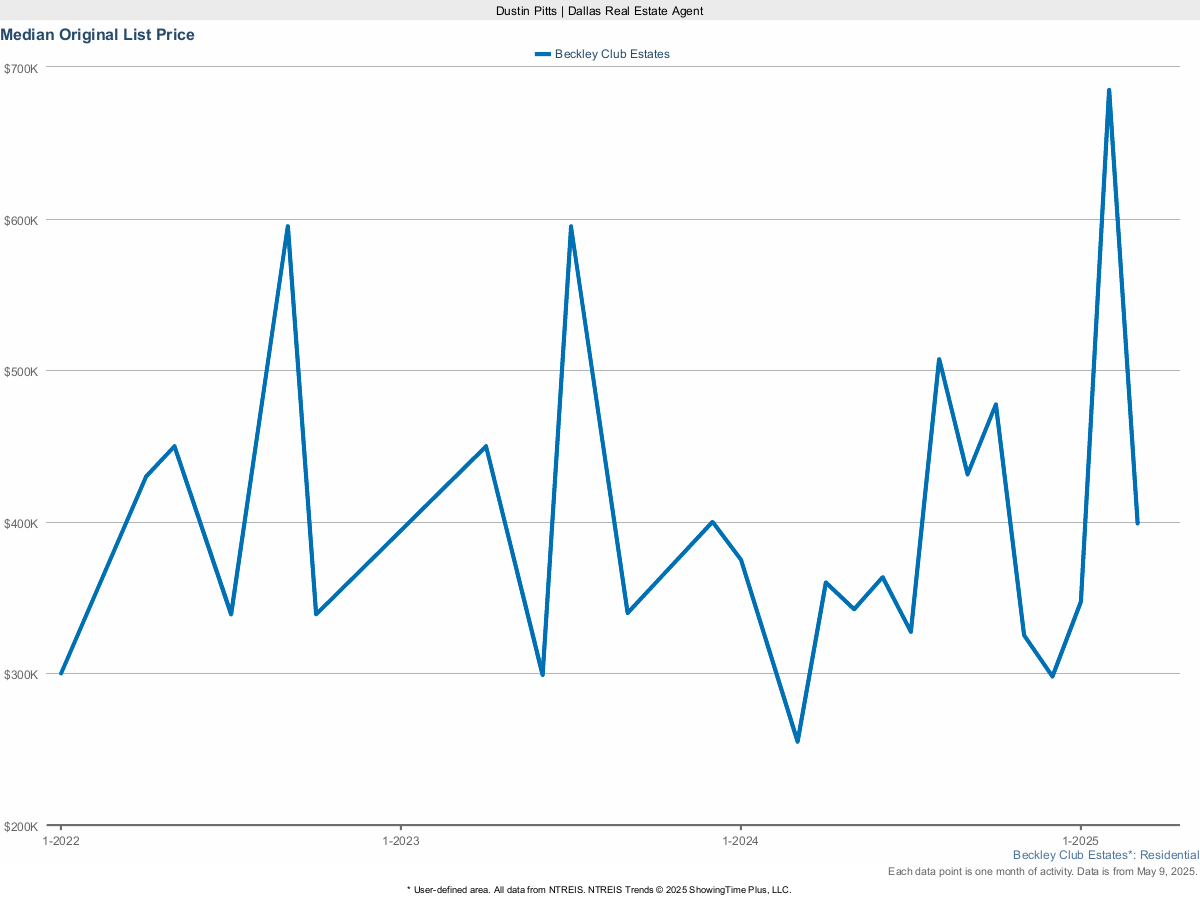Click the mid-2023 peak near $595K

coord(571,226)
